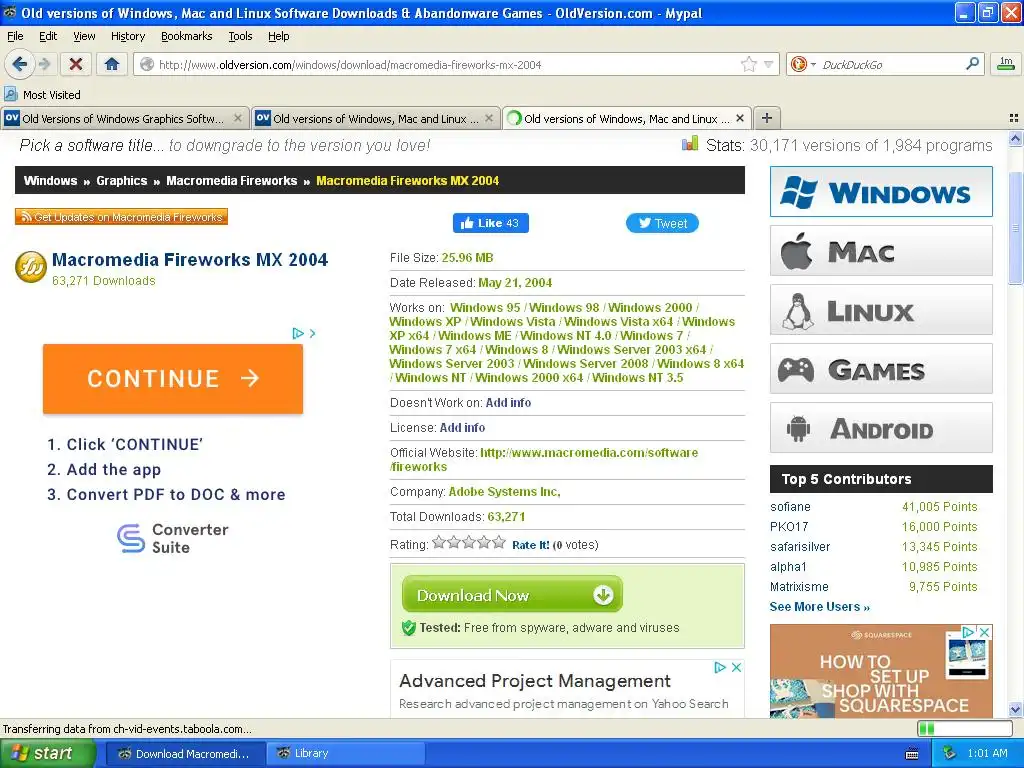1024x768 pixels.
Task: Close the second OldVersion tab
Action: click(488, 118)
